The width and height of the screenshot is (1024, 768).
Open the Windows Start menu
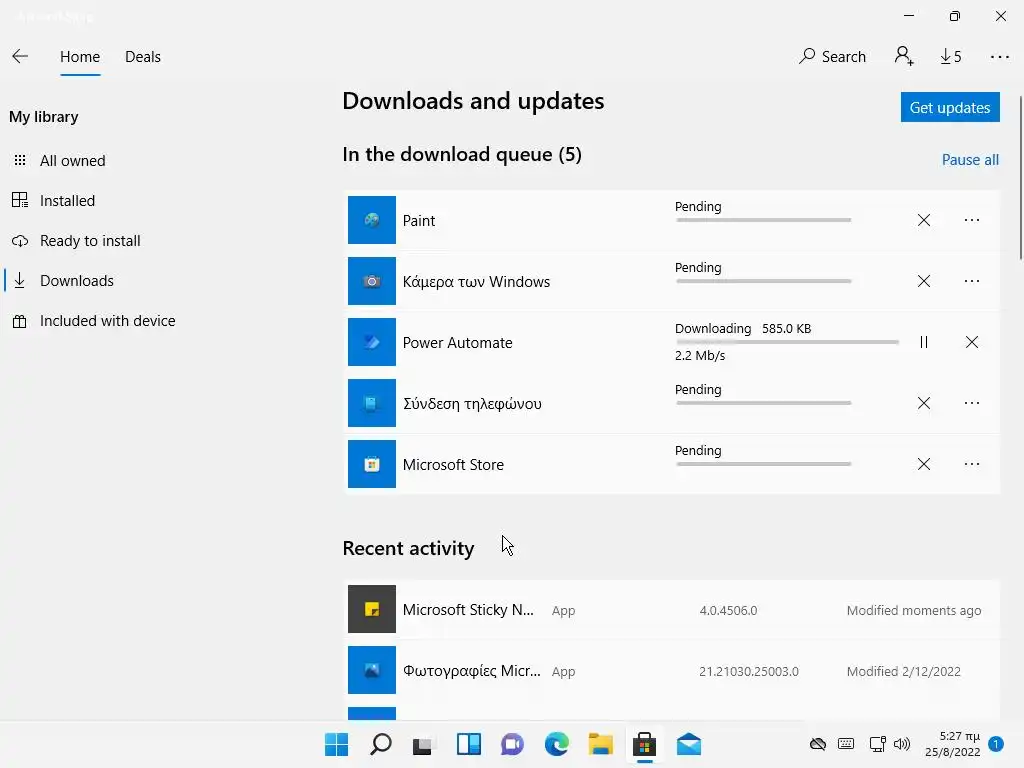[336, 744]
